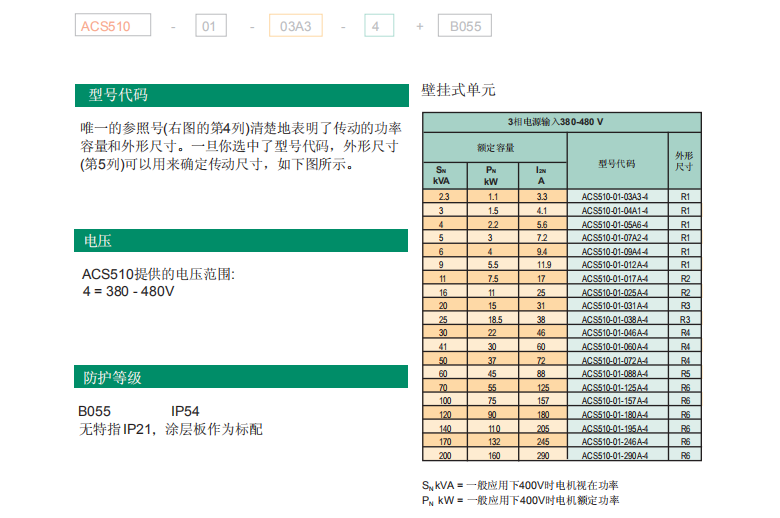Click the 132 kW power cell
The width and height of the screenshot is (780, 518).
(x=493, y=442)
